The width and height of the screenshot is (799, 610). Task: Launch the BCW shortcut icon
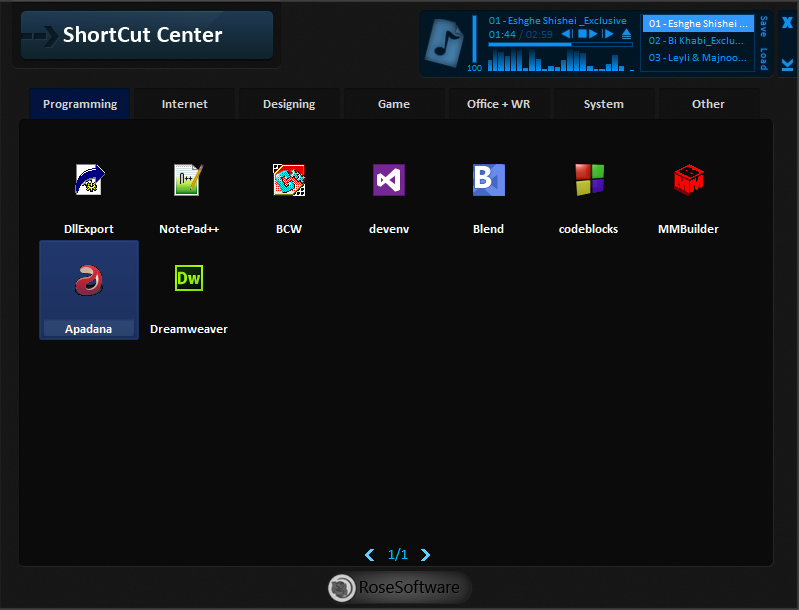pos(289,179)
